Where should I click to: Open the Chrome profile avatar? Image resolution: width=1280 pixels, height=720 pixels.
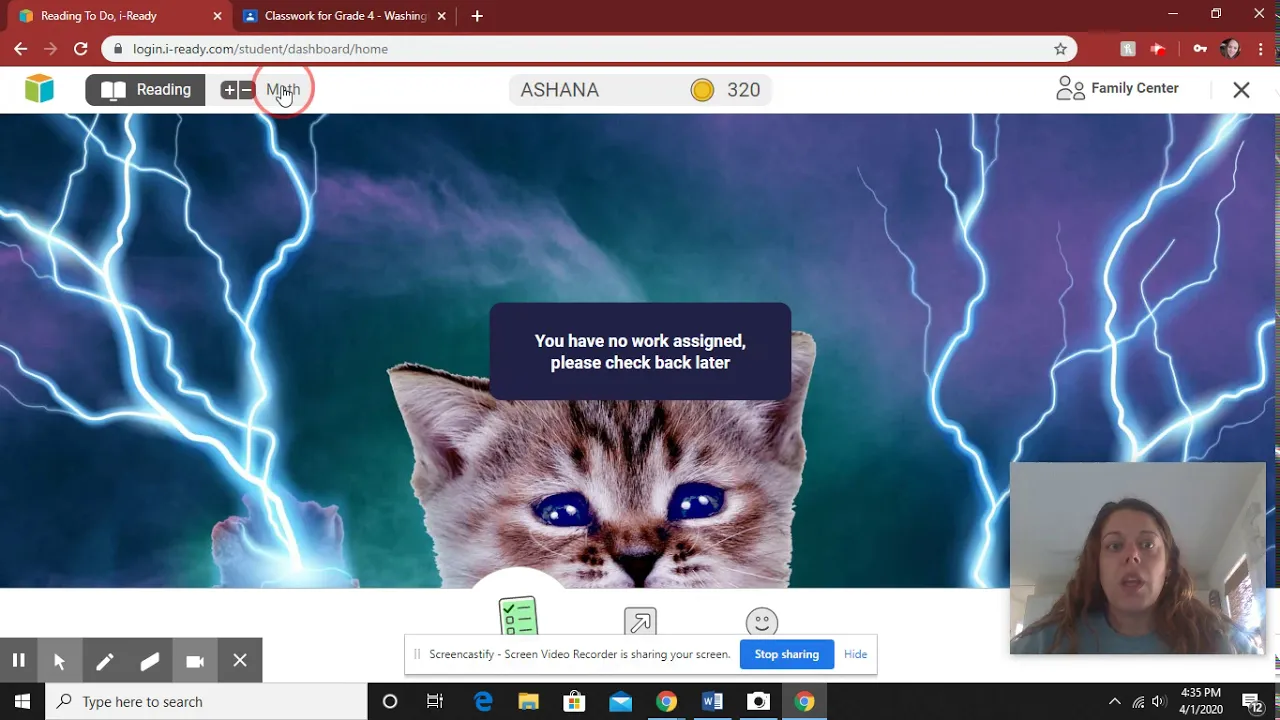(x=1230, y=48)
